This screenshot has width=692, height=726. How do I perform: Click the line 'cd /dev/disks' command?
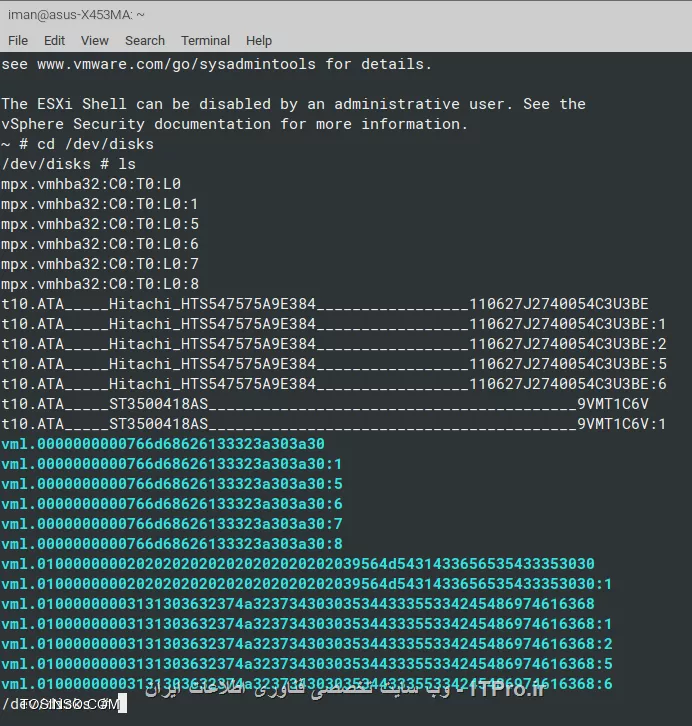click(x=95, y=144)
